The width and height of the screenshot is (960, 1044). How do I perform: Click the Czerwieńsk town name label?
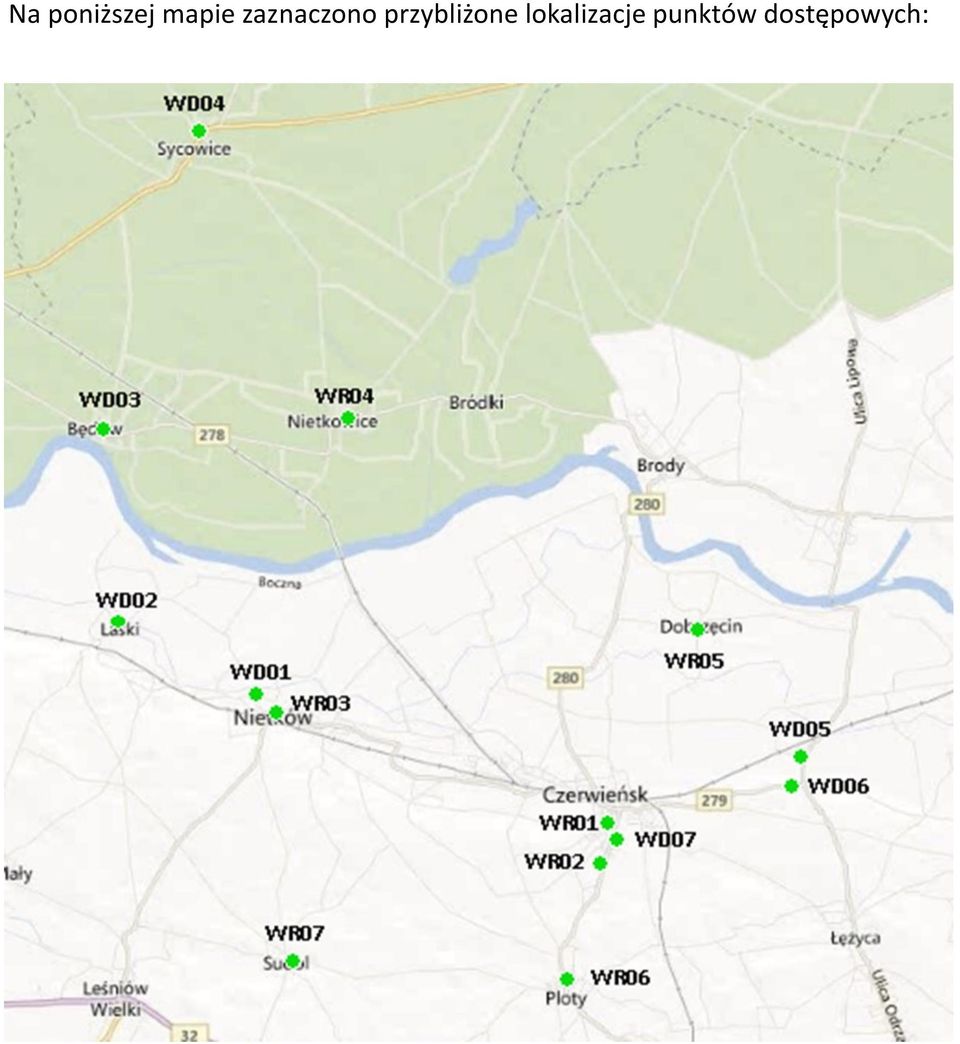pyautogui.click(x=595, y=794)
